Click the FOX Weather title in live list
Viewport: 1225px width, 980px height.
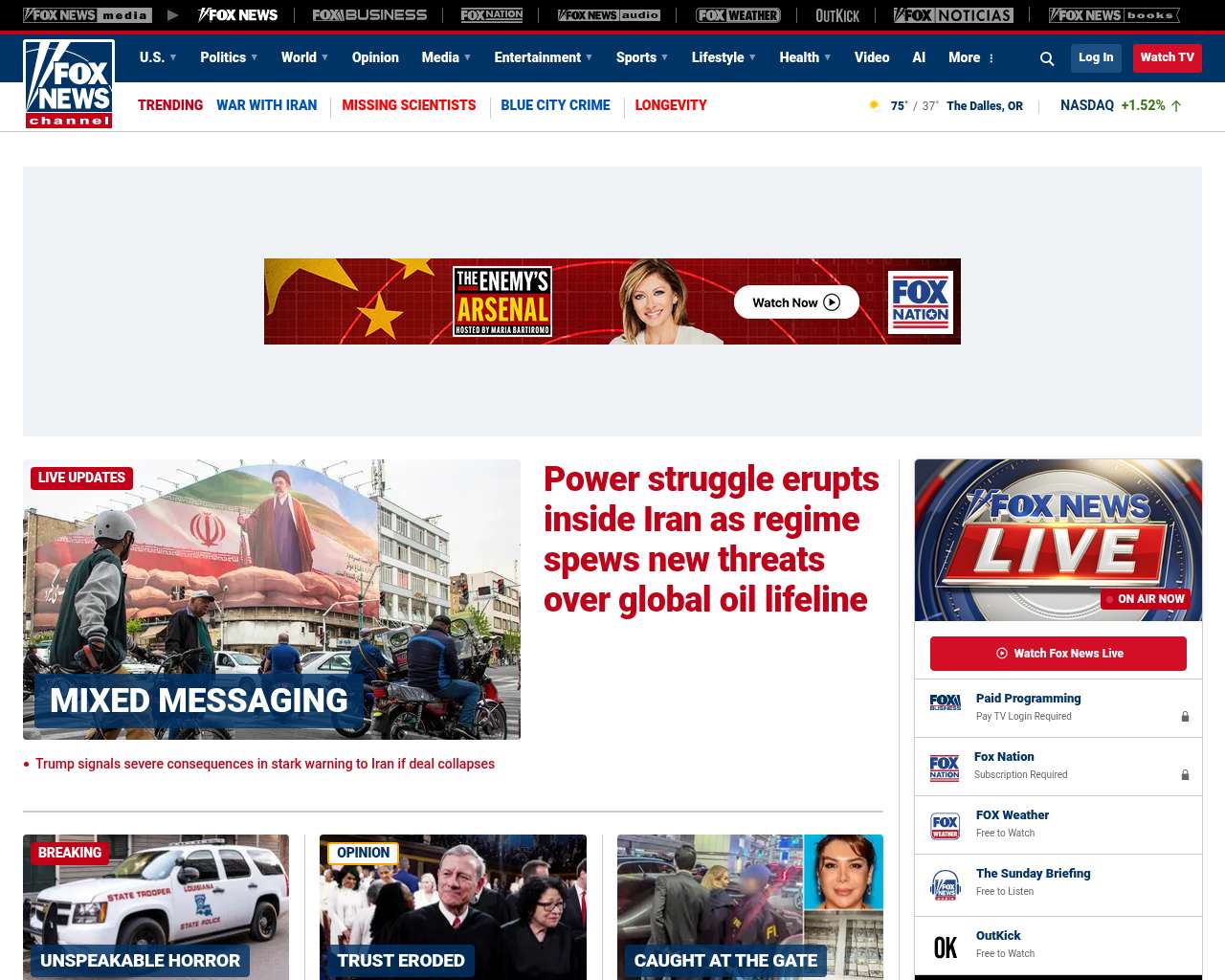[1013, 815]
